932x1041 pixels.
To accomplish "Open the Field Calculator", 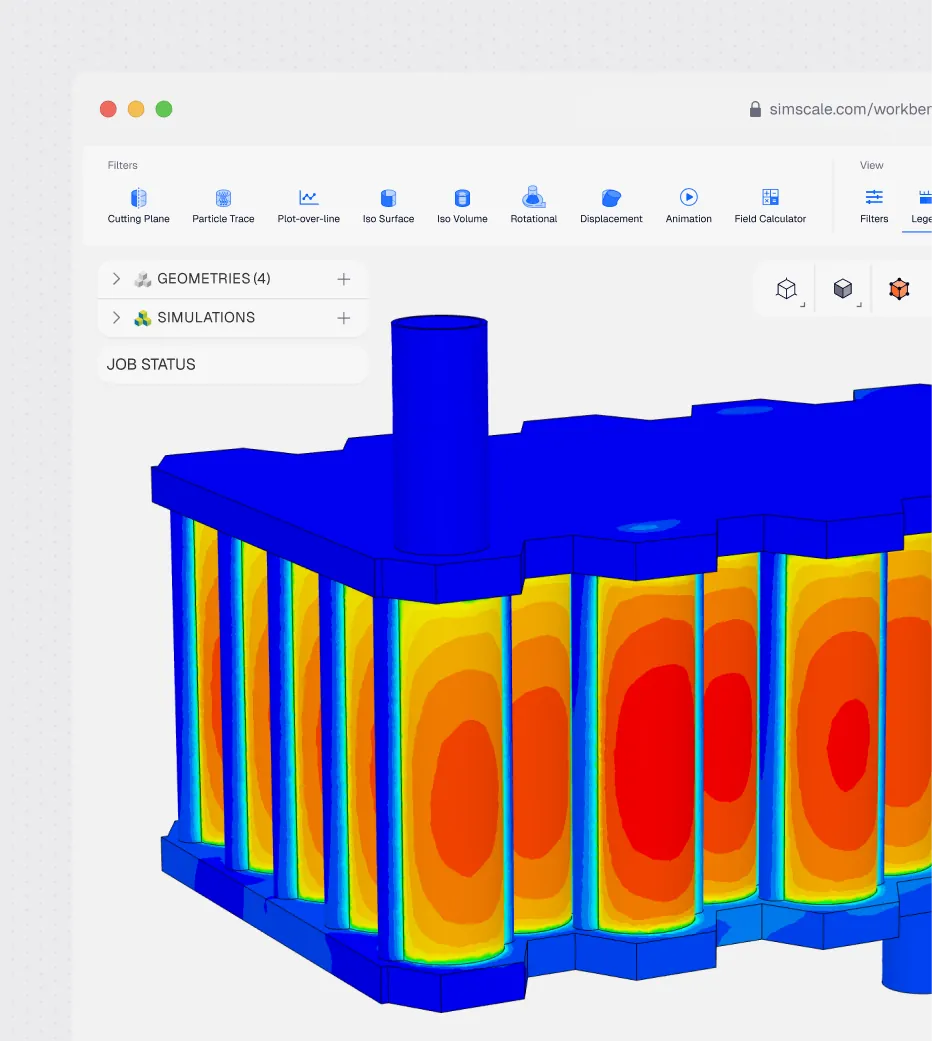I will coord(770,206).
